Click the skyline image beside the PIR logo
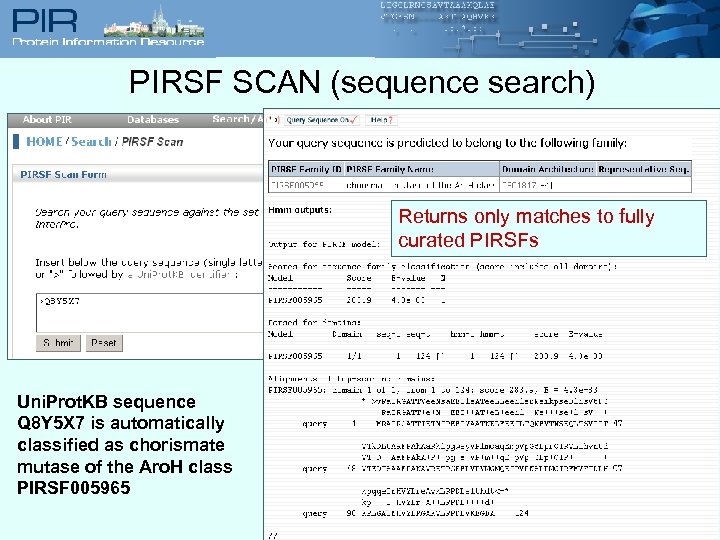Screen dimensions: 720x540 tap(154, 22)
